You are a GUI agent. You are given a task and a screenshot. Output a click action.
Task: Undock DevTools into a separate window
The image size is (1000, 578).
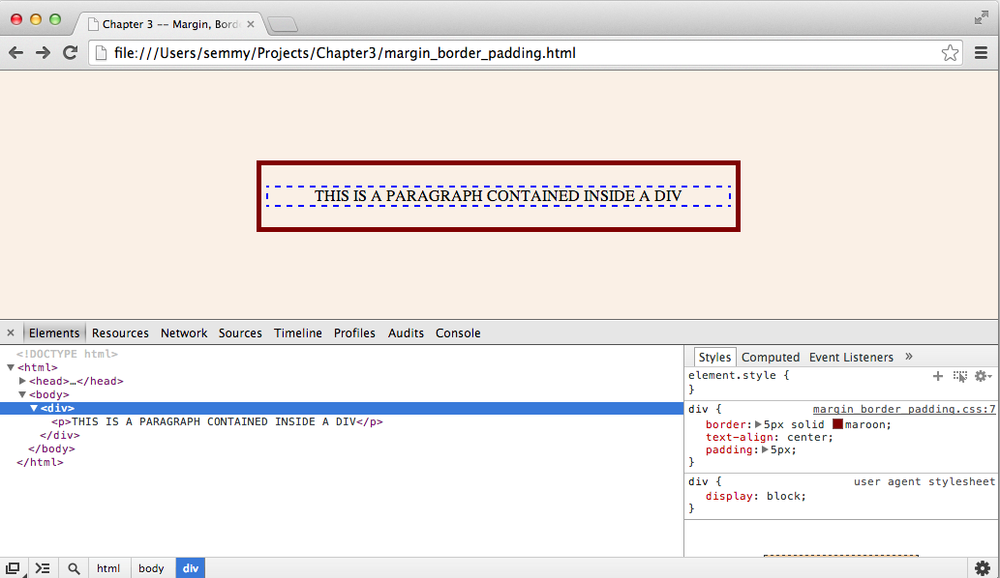pos(13,568)
